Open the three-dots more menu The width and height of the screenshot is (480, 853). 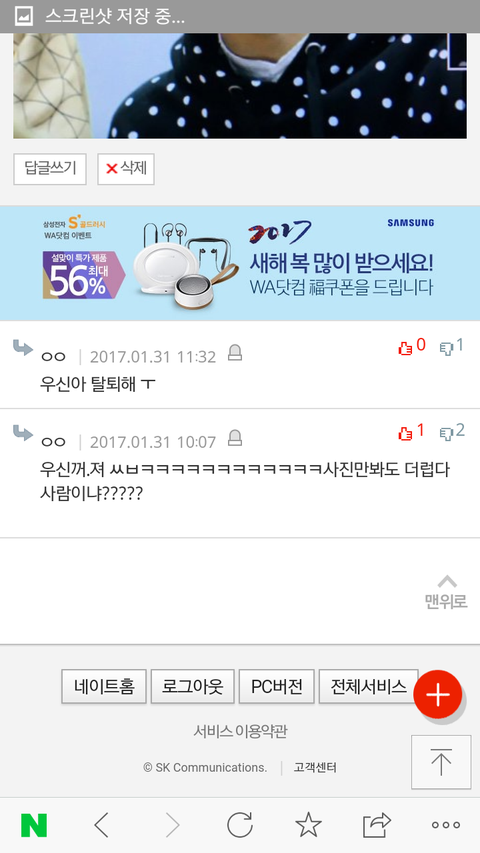(446, 825)
